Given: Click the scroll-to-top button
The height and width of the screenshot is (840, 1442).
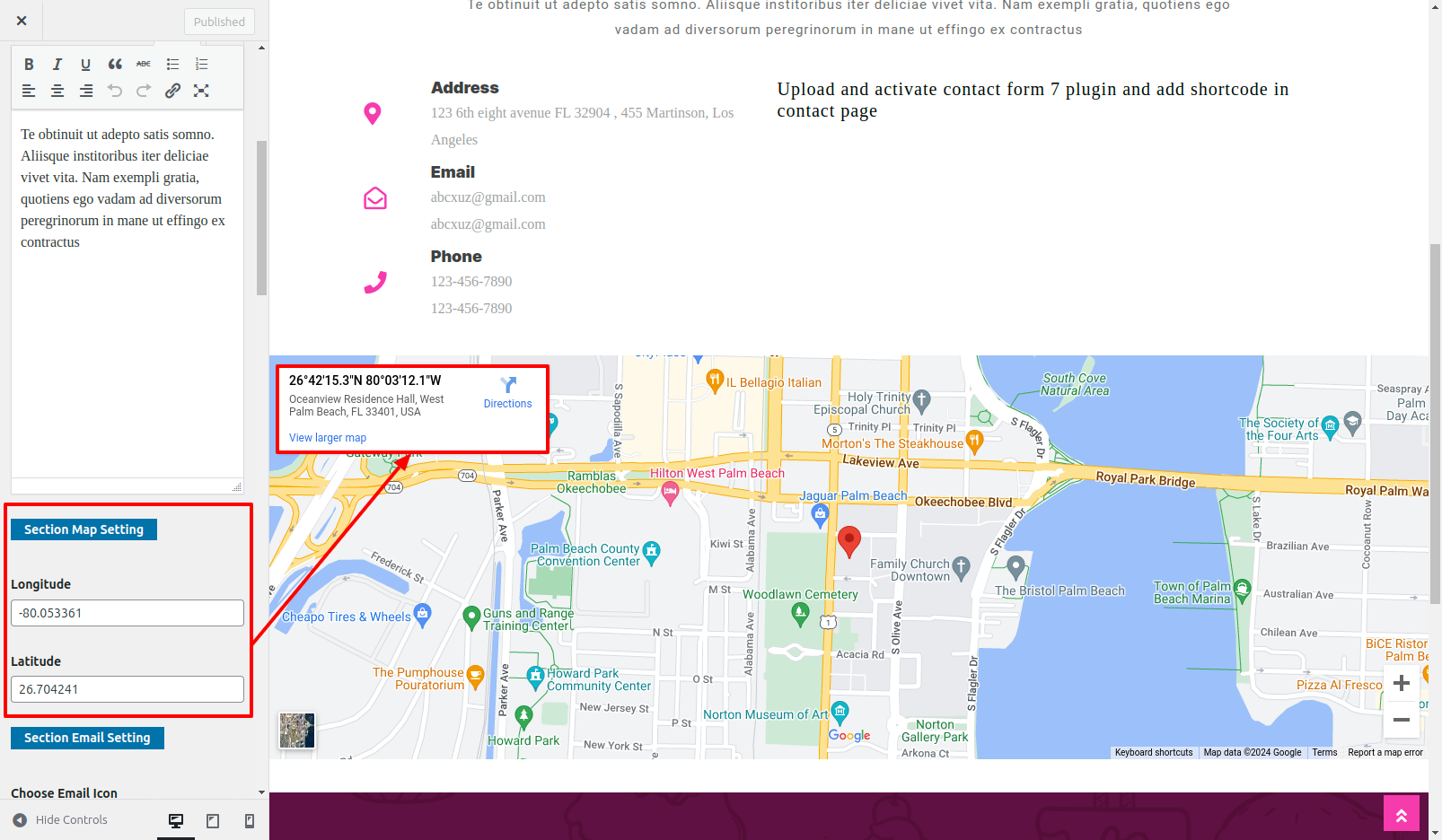Looking at the screenshot, I should coord(1402,813).
